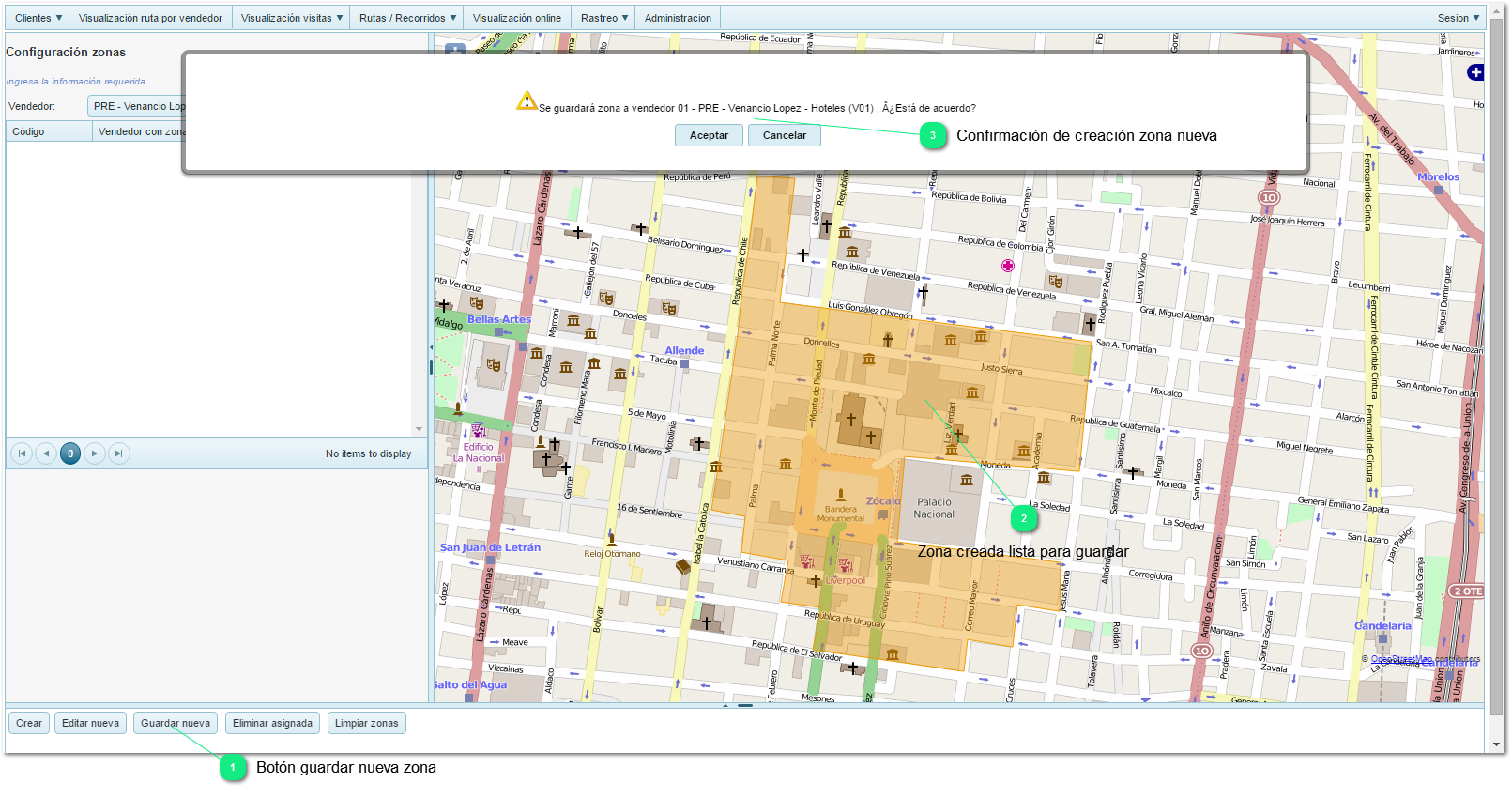Screen dimensions: 1512x798
Task: Open Visualización online menu item
Action: (517, 18)
